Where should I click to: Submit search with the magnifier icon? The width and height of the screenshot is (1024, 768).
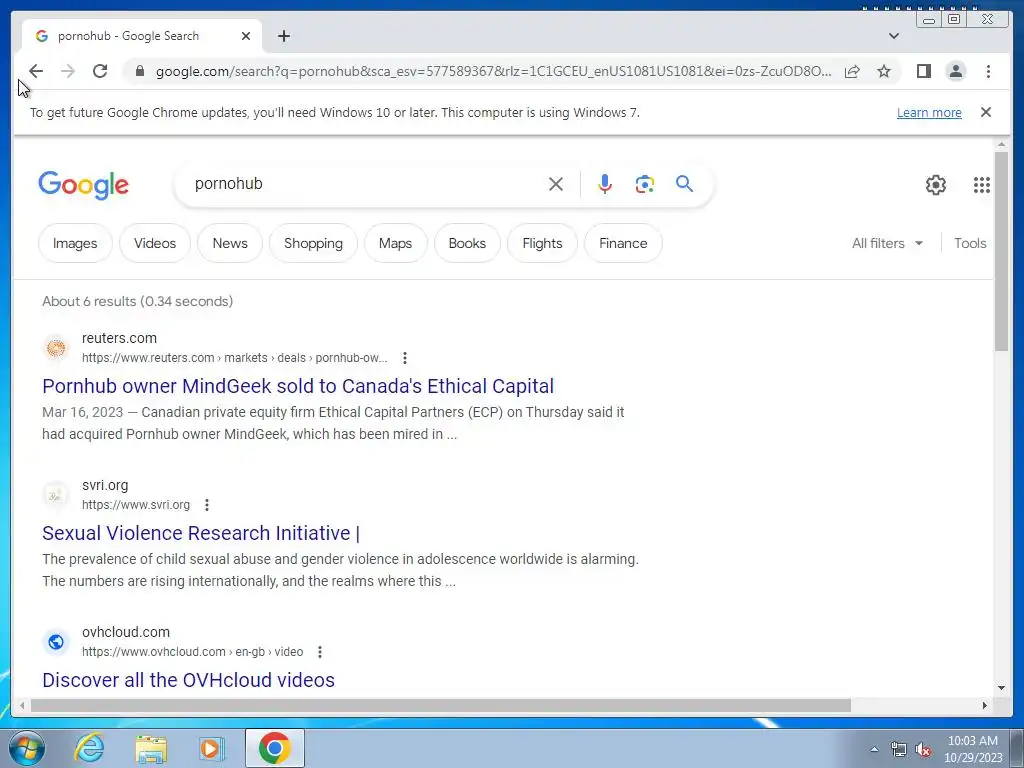pos(684,184)
